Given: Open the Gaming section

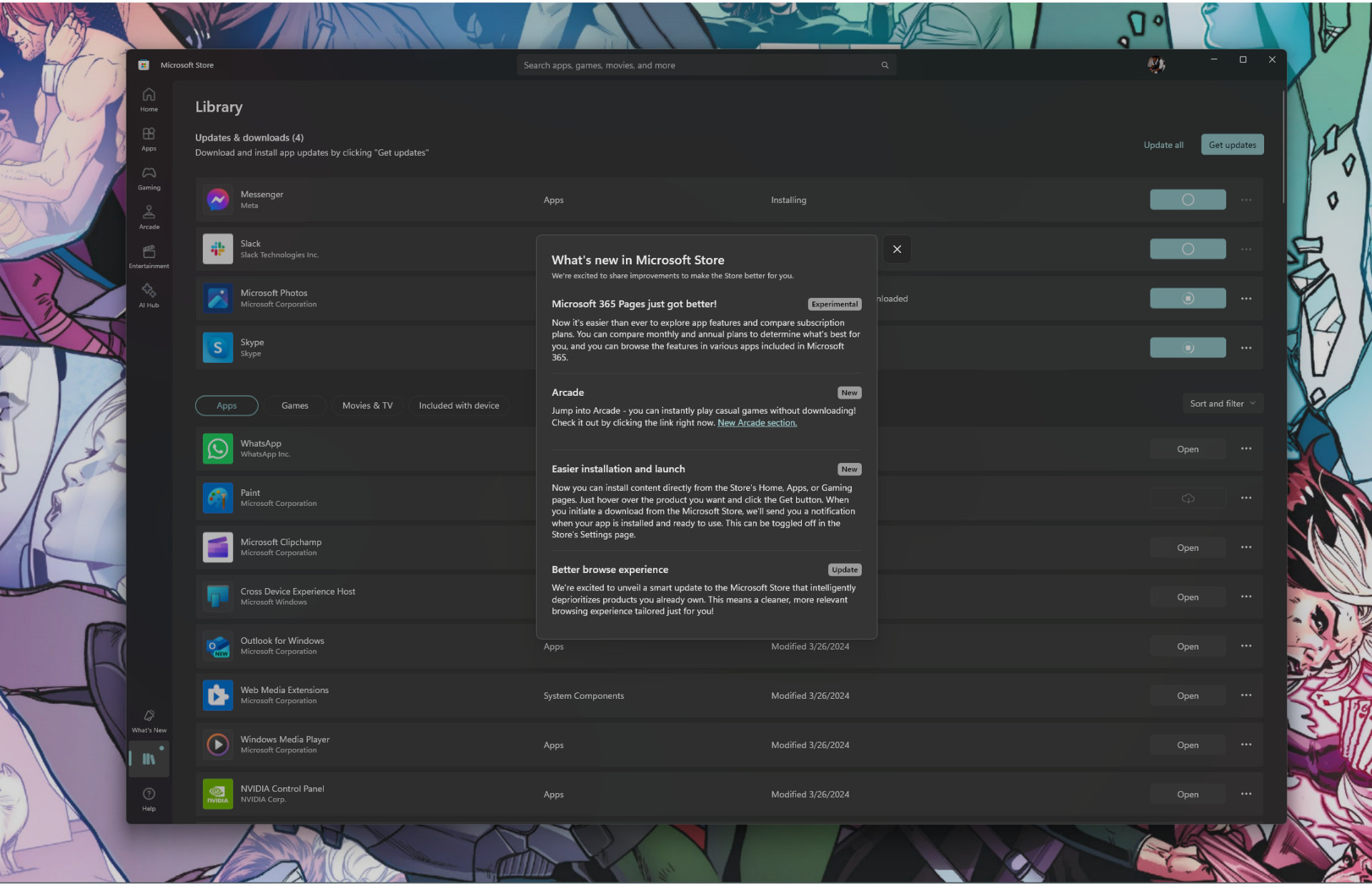Looking at the screenshot, I should (x=149, y=178).
